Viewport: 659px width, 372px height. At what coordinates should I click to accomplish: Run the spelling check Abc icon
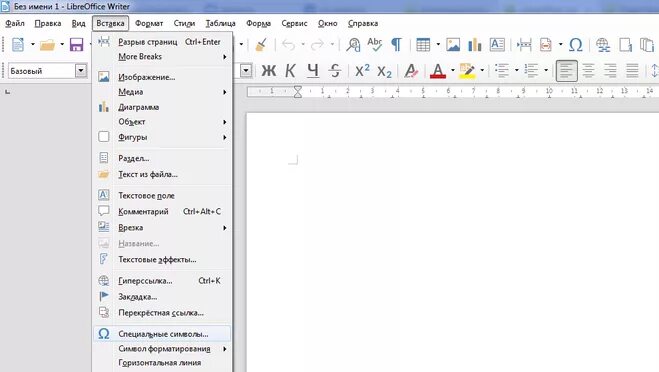374,44
